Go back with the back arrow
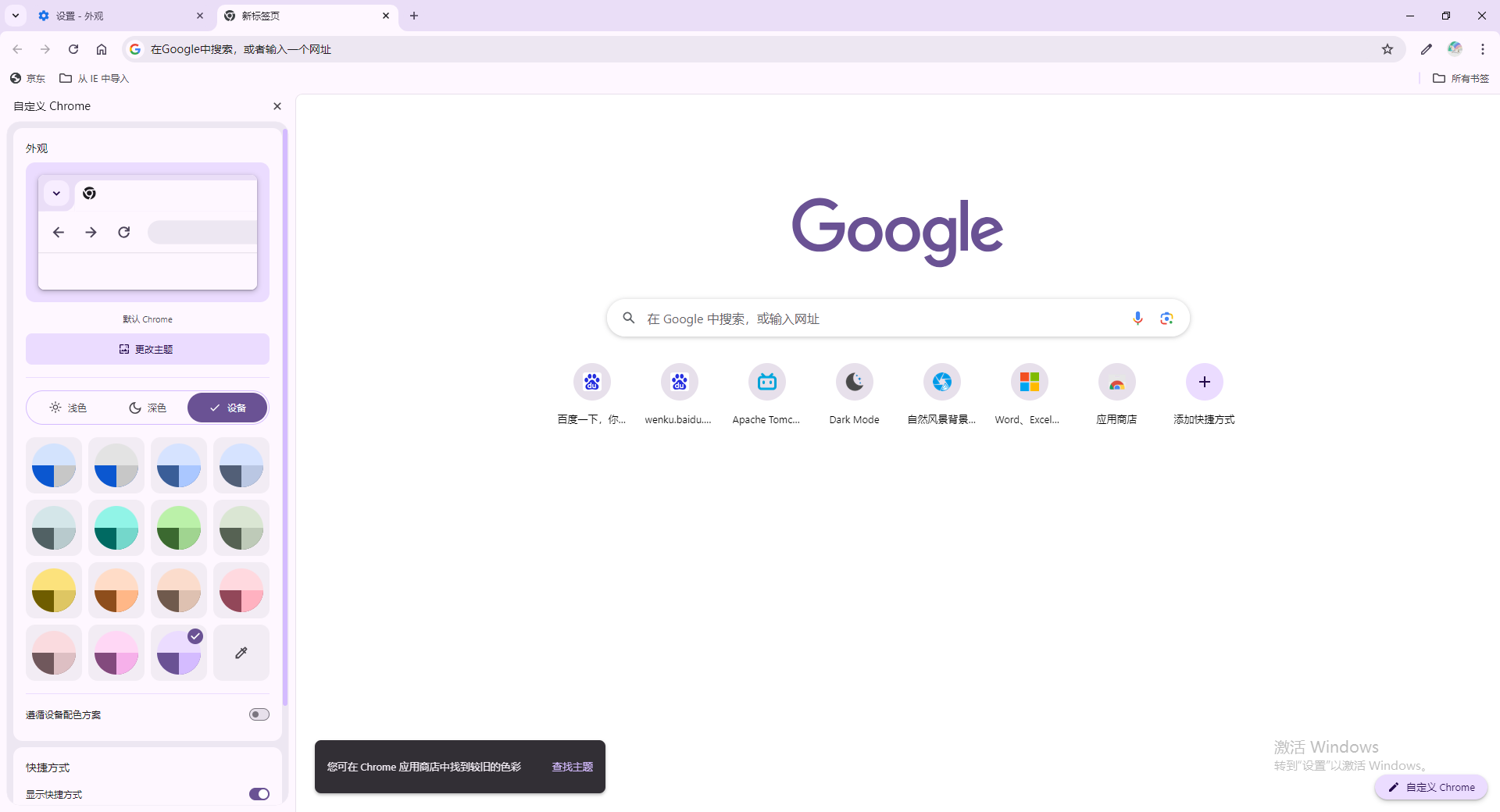The image size is (1500, 812). coord(17,49)
